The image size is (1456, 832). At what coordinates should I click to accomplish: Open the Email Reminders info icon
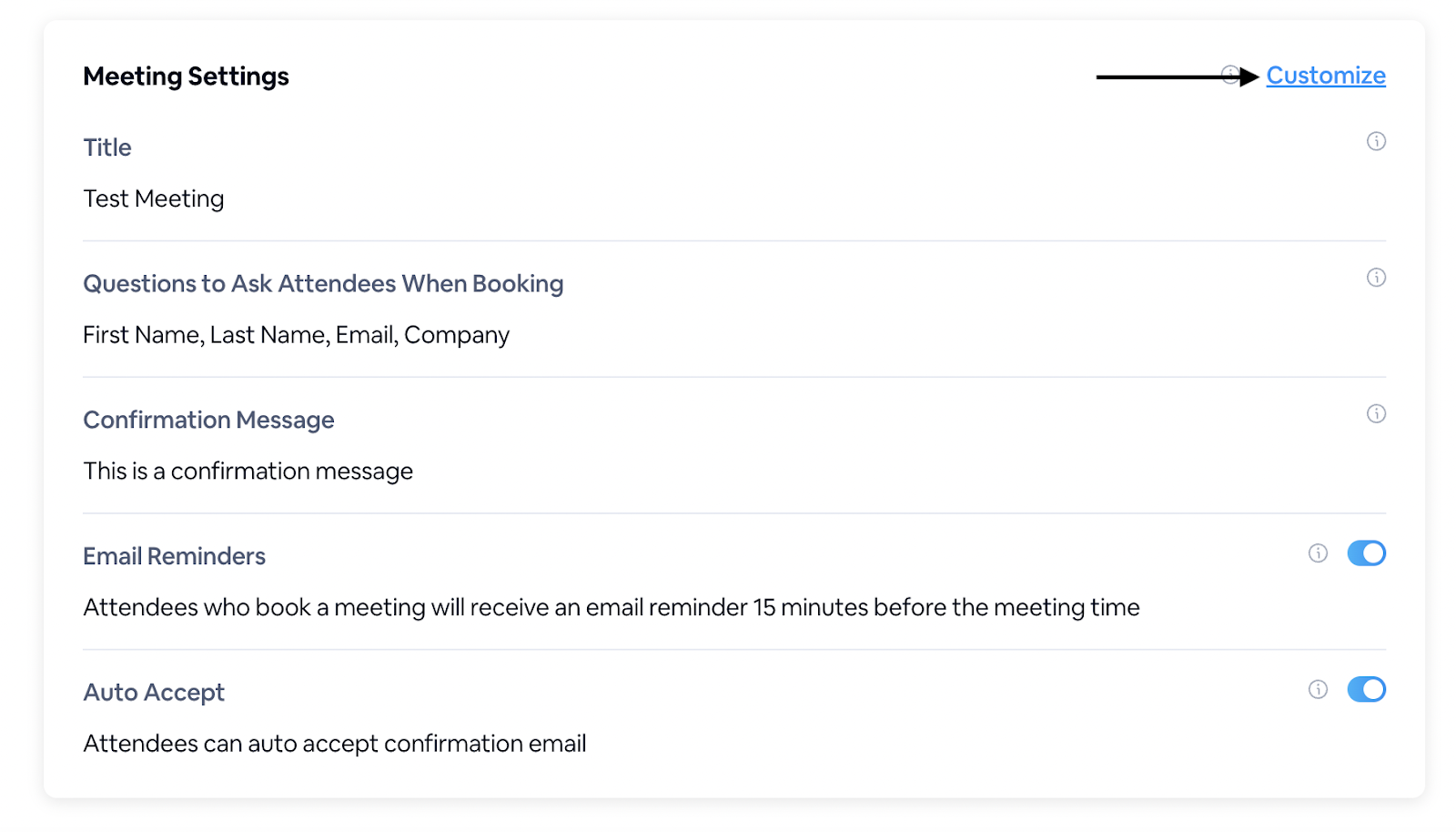click(x=1318, y=553)
